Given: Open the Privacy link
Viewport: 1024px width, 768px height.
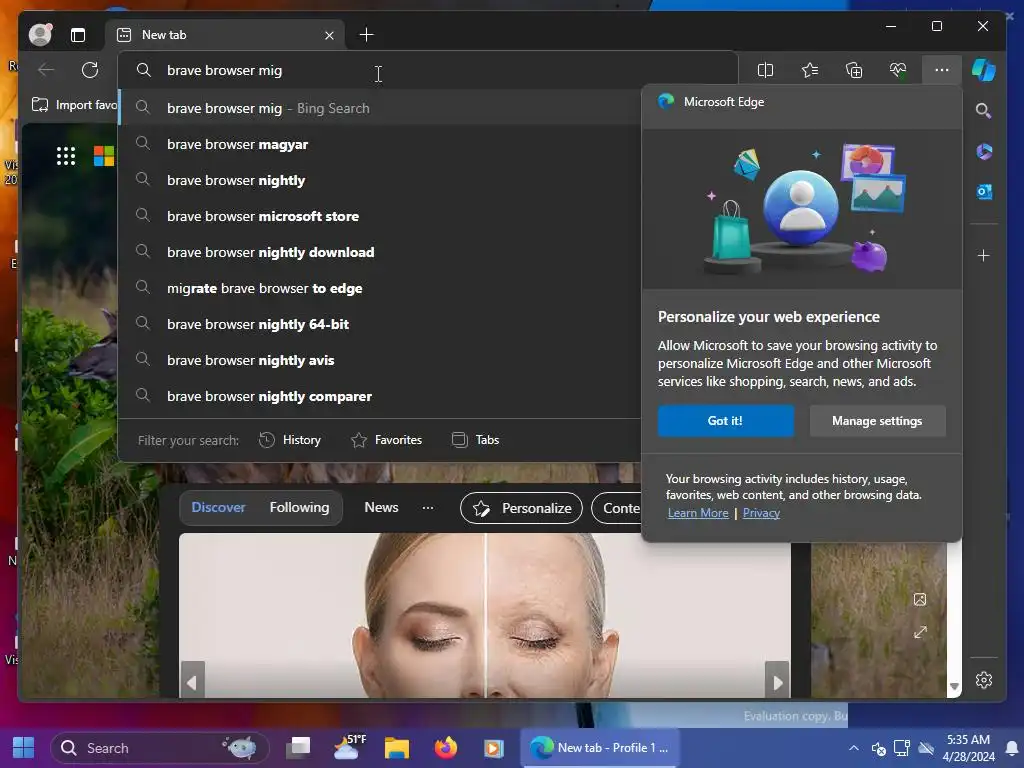Looking at the screenshot, I should 761,513.
